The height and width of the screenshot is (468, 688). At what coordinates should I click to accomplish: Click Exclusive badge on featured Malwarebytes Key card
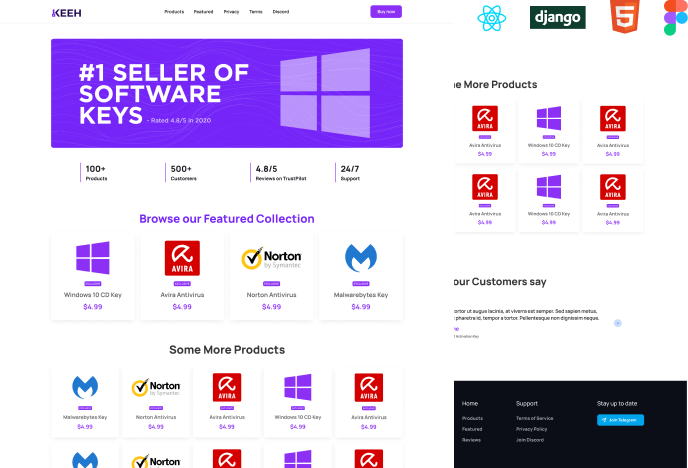(361, 284)
